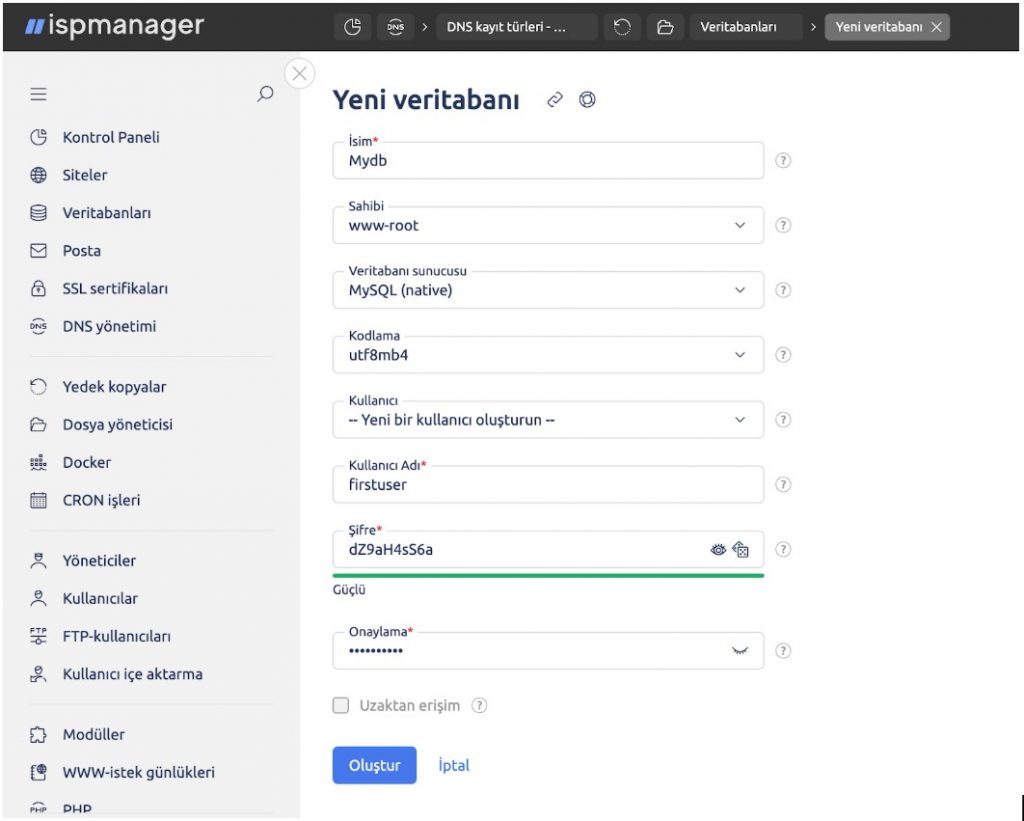Generate a random password with dice icon
The width and height of the screenshot is (1024, 821).
tap(740, 549)
